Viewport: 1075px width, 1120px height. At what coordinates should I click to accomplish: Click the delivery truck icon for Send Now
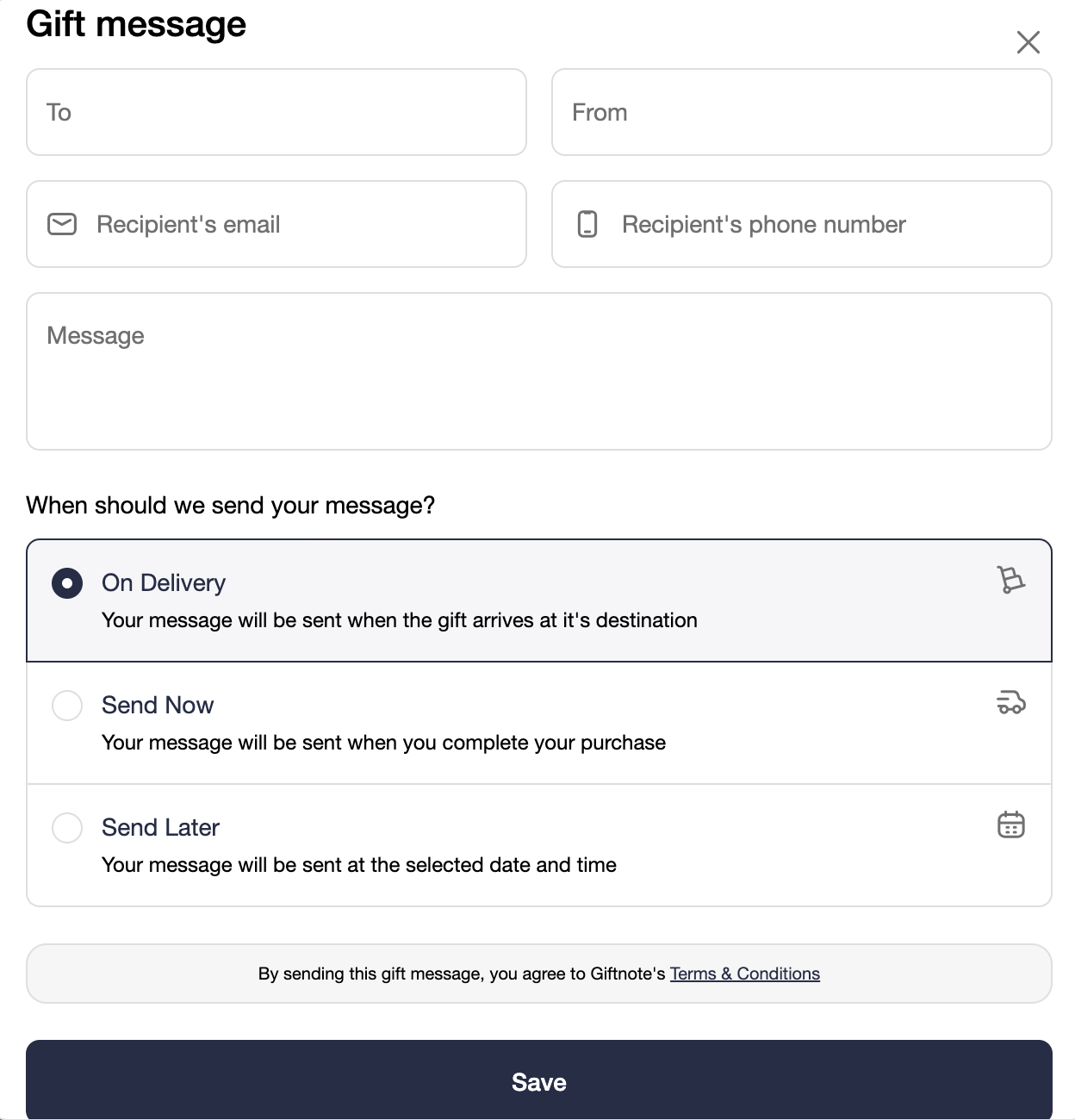click(1011, 702)
